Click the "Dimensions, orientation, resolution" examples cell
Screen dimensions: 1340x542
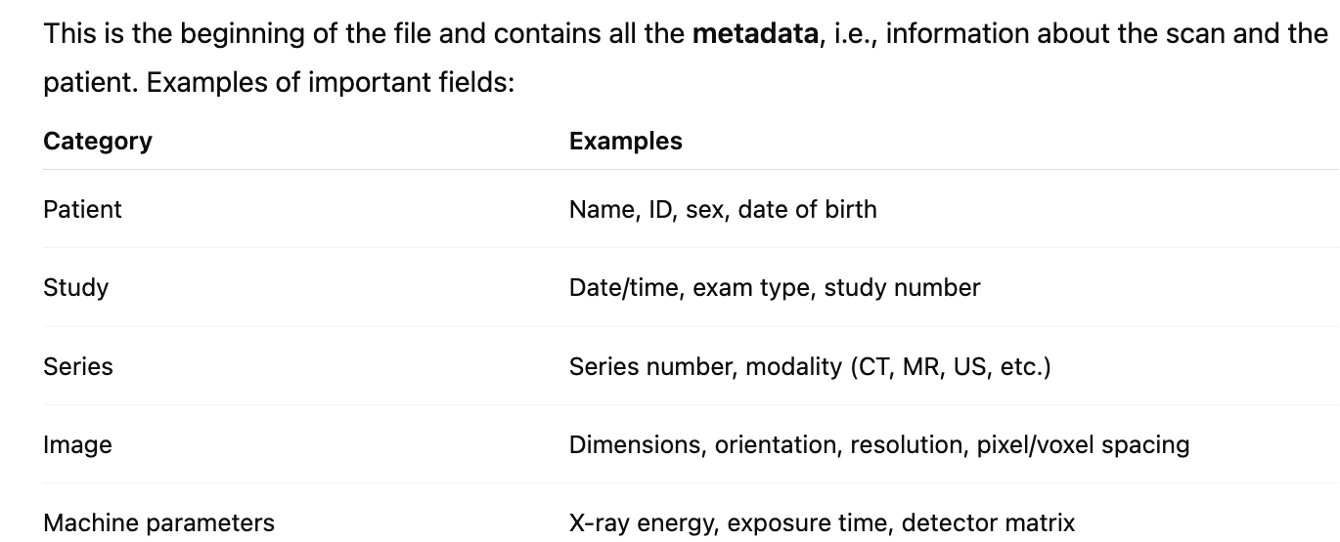tap(879, 444)
